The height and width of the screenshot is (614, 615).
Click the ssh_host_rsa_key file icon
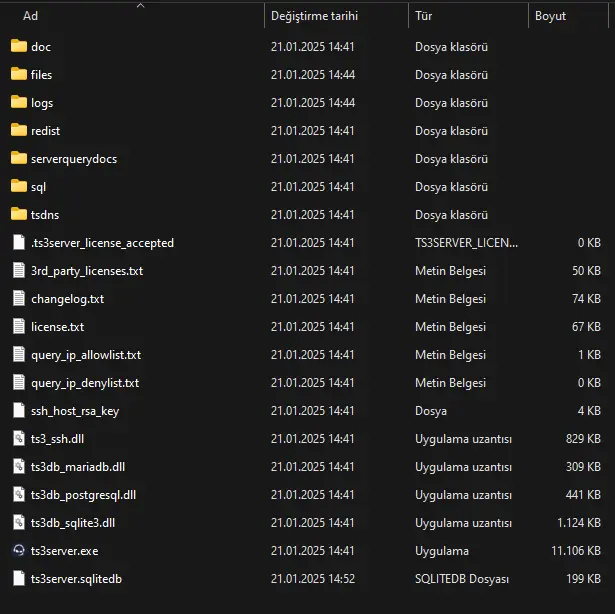(19, 410)
